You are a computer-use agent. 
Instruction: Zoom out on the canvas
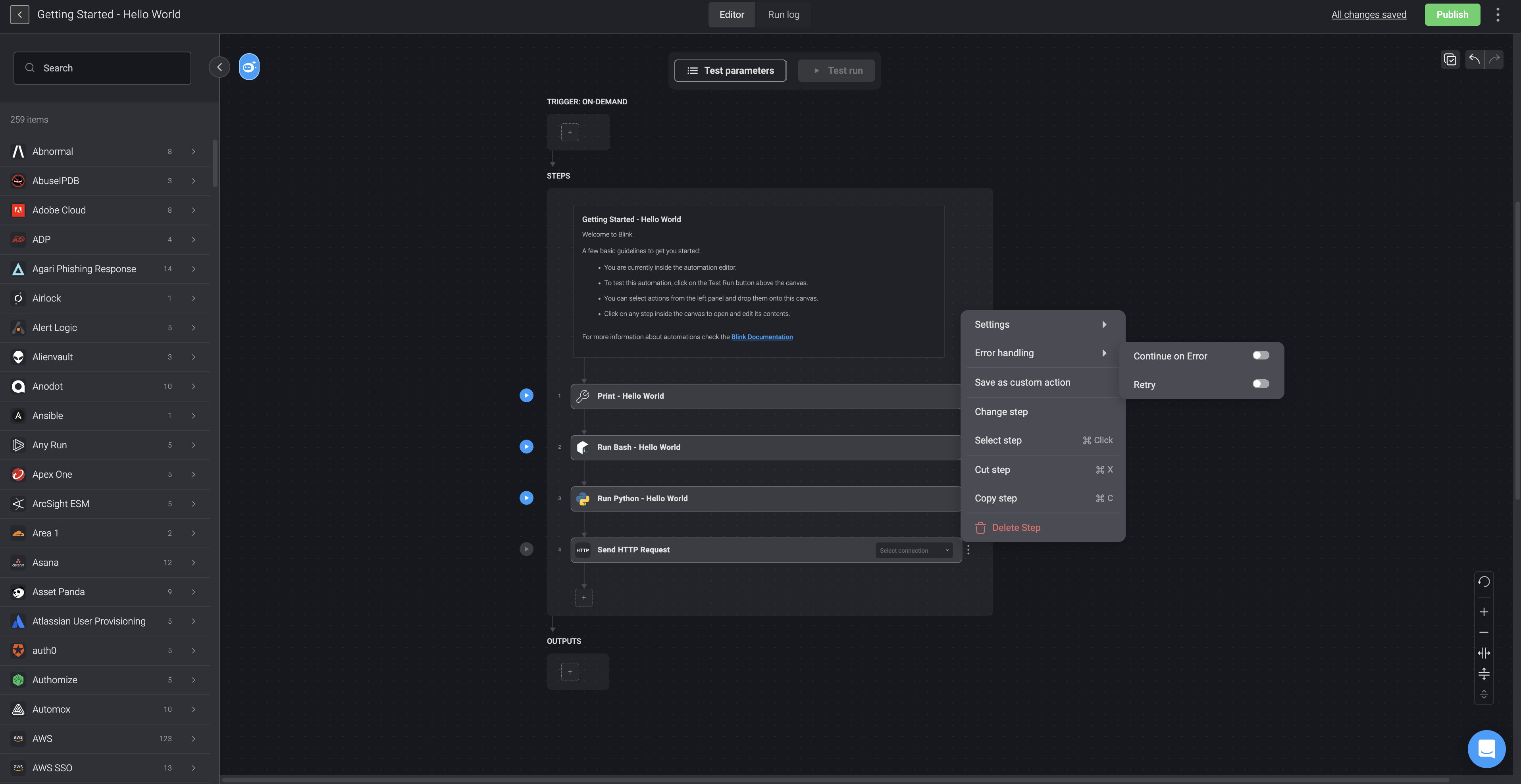(x=1483, y=632)
